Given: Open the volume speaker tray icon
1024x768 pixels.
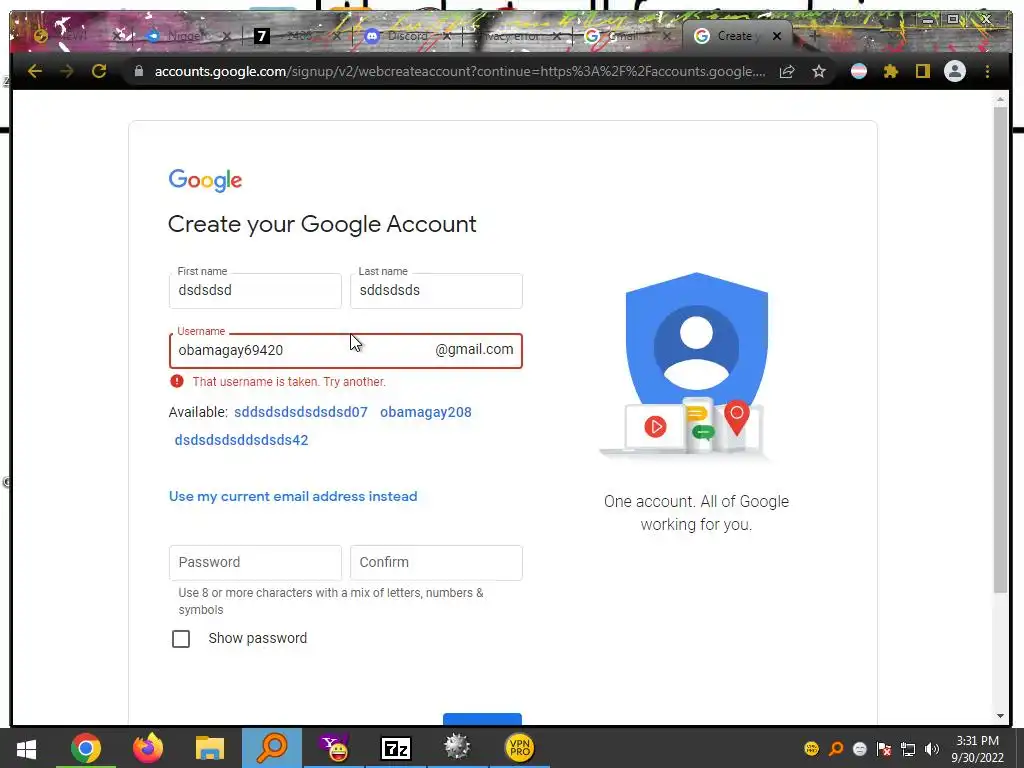Looking at the screenshot, I should tap(932, 749).
